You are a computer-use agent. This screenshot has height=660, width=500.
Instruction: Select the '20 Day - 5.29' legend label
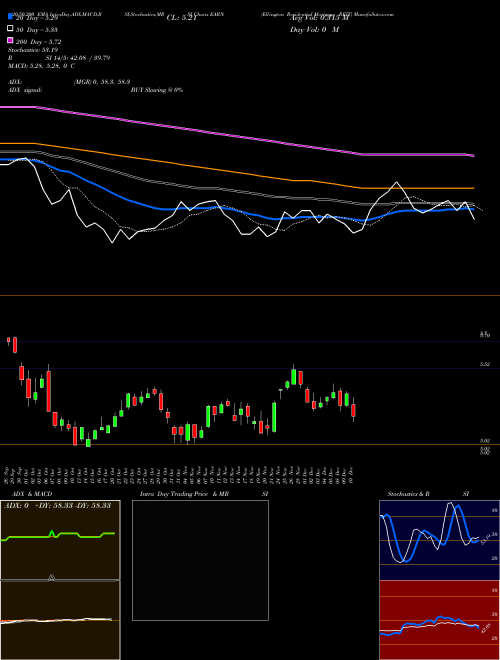pos(36,18)
